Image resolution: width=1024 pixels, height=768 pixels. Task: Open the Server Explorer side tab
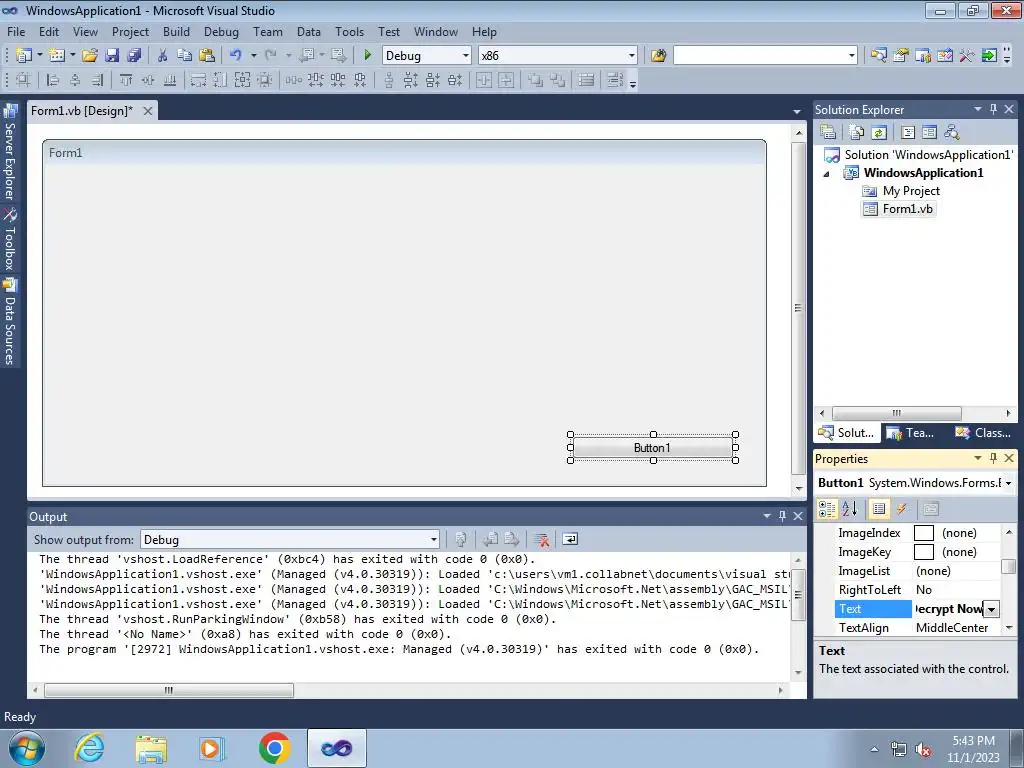pos(10,152)
